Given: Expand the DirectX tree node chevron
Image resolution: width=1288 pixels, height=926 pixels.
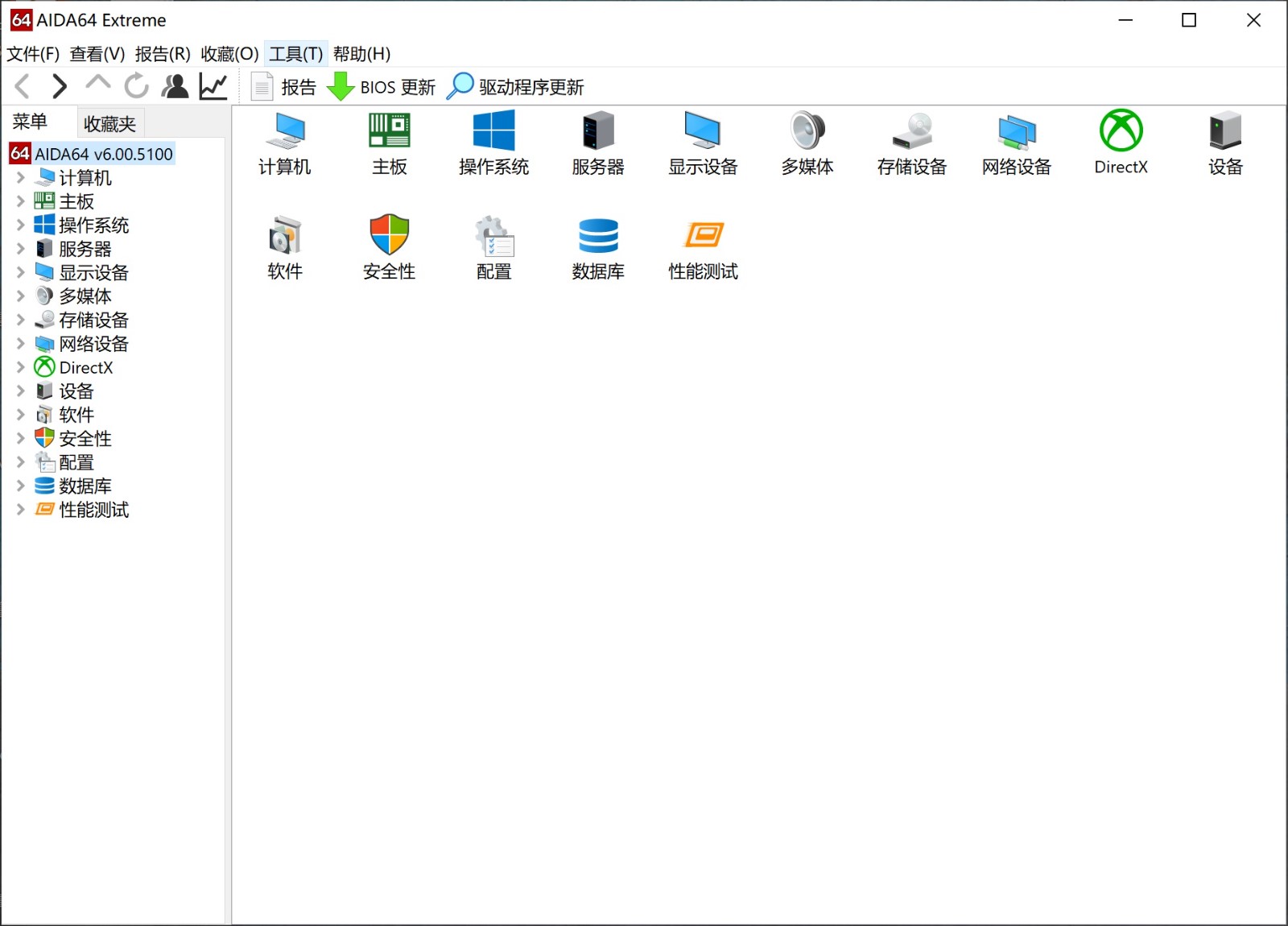Looking at the screenshot, I should [x=21, y=367].
